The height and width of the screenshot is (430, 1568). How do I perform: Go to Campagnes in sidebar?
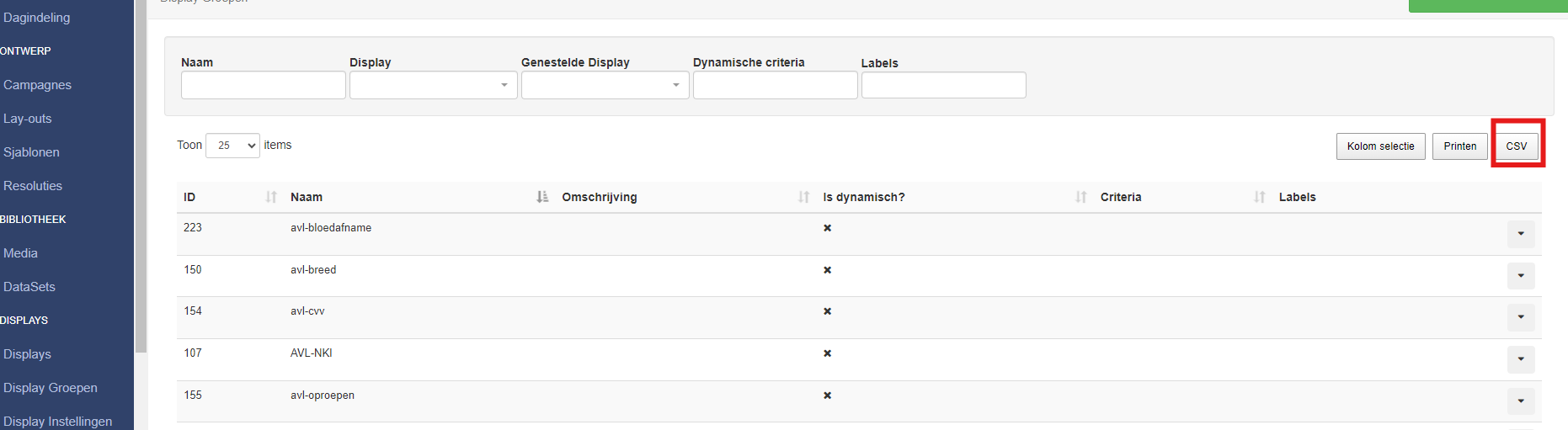pyautogui.click(x=37, y=85)
